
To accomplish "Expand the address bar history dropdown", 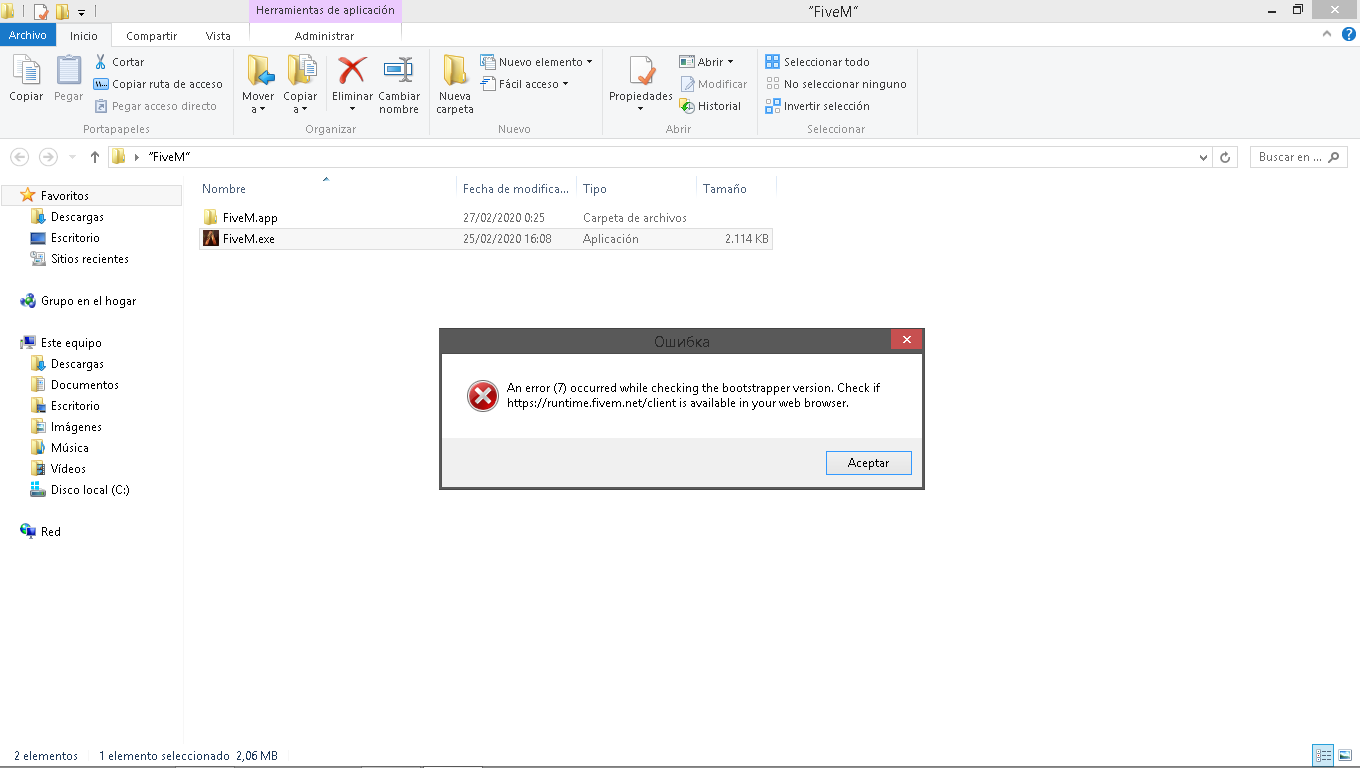I will coord(1203,156).
